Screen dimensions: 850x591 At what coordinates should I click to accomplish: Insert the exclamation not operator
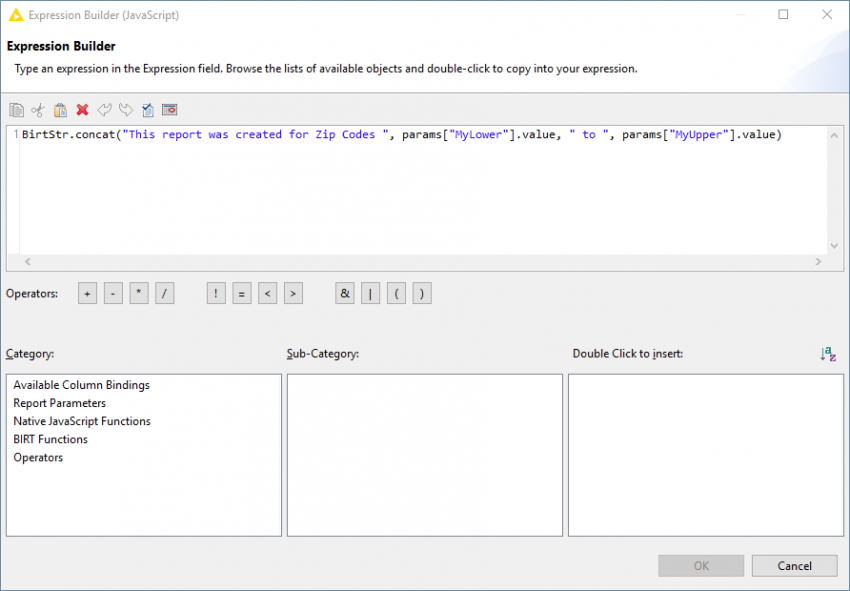click(216, 293)
